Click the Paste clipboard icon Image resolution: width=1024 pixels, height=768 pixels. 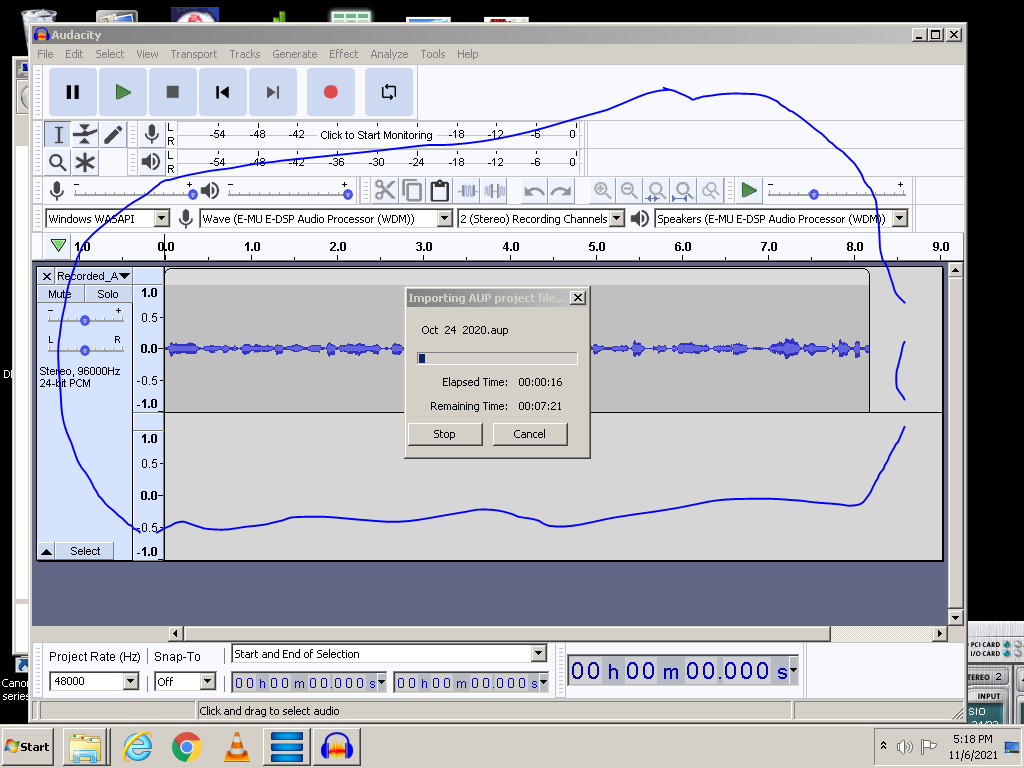point(440,191)
